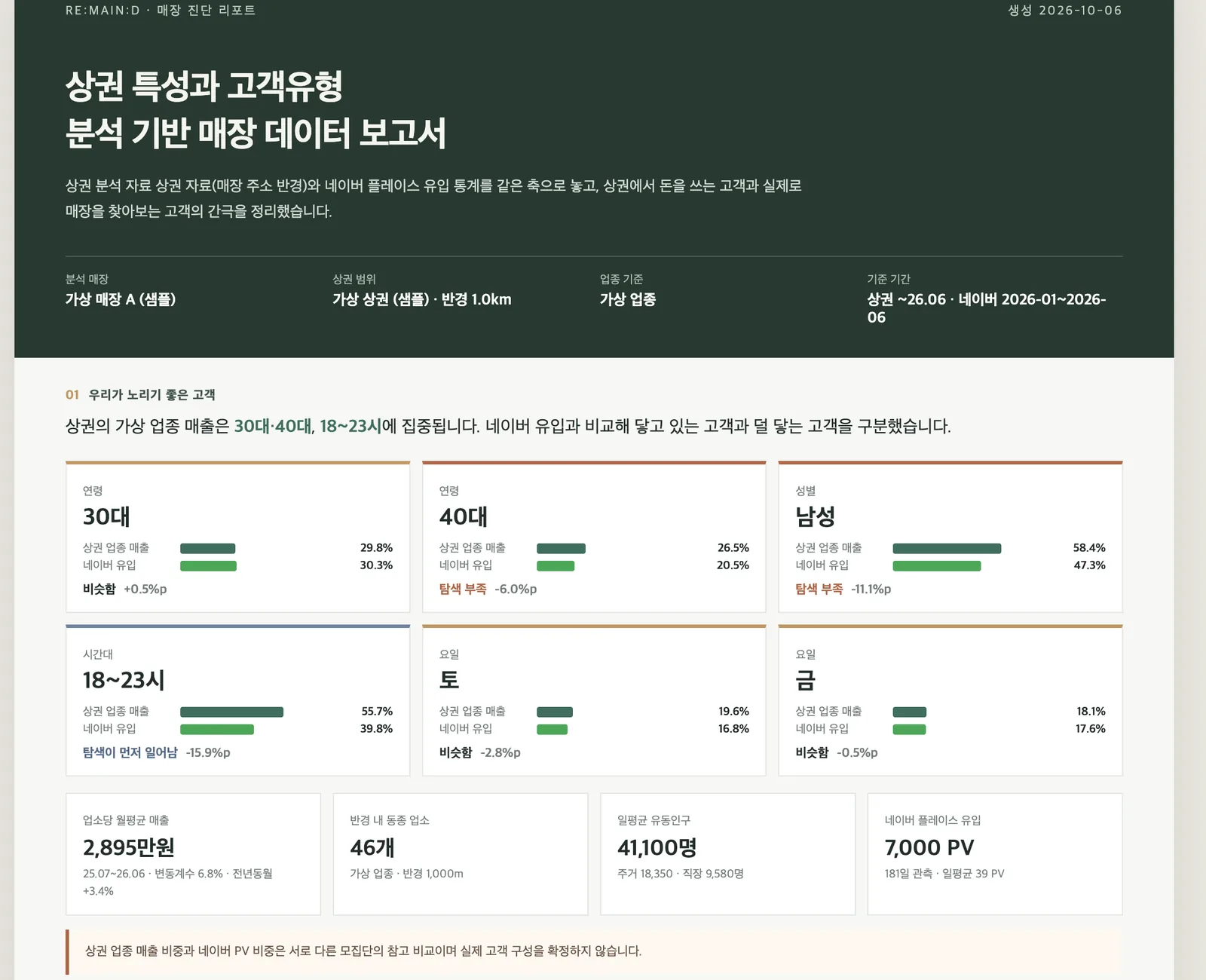1206x980 pixels.
Task: Click the 18~23시 card's 네이버 유입 bar
Action: click(x=217, y=730)
